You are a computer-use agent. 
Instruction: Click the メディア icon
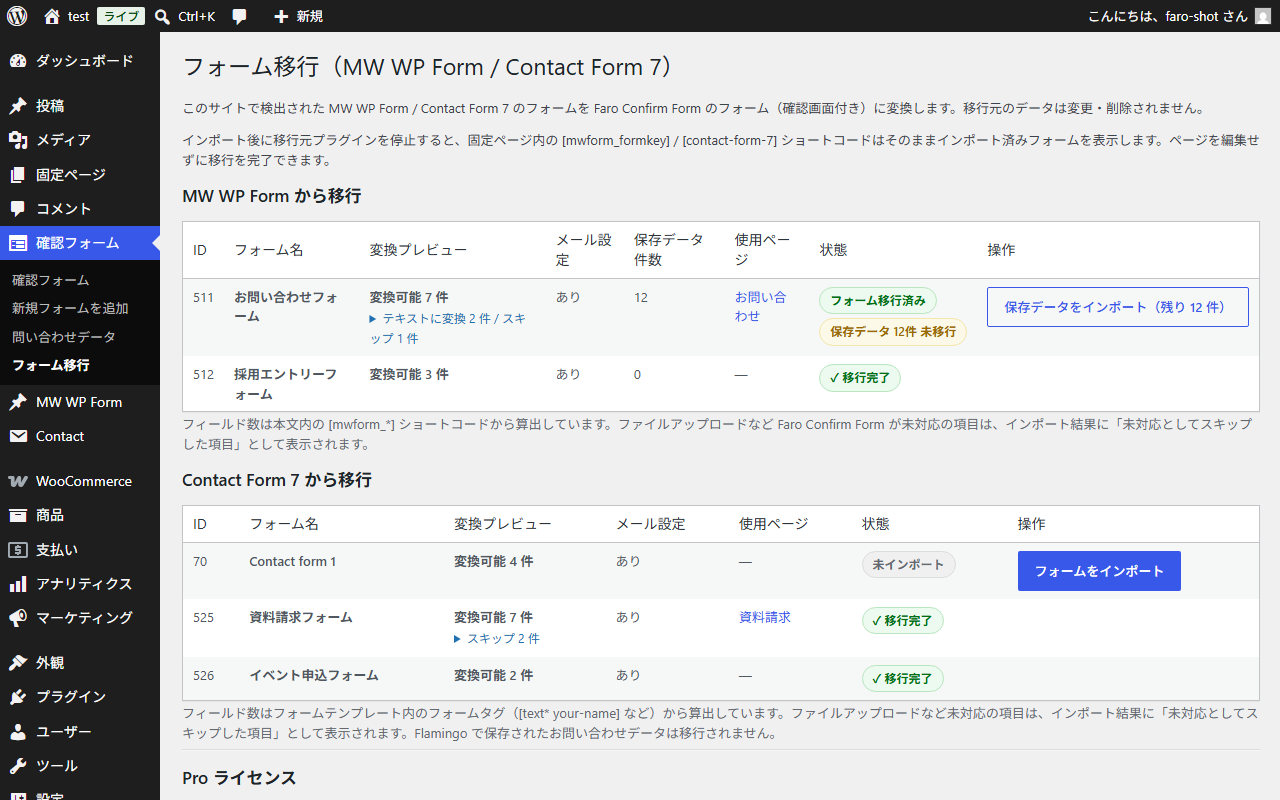18,140
